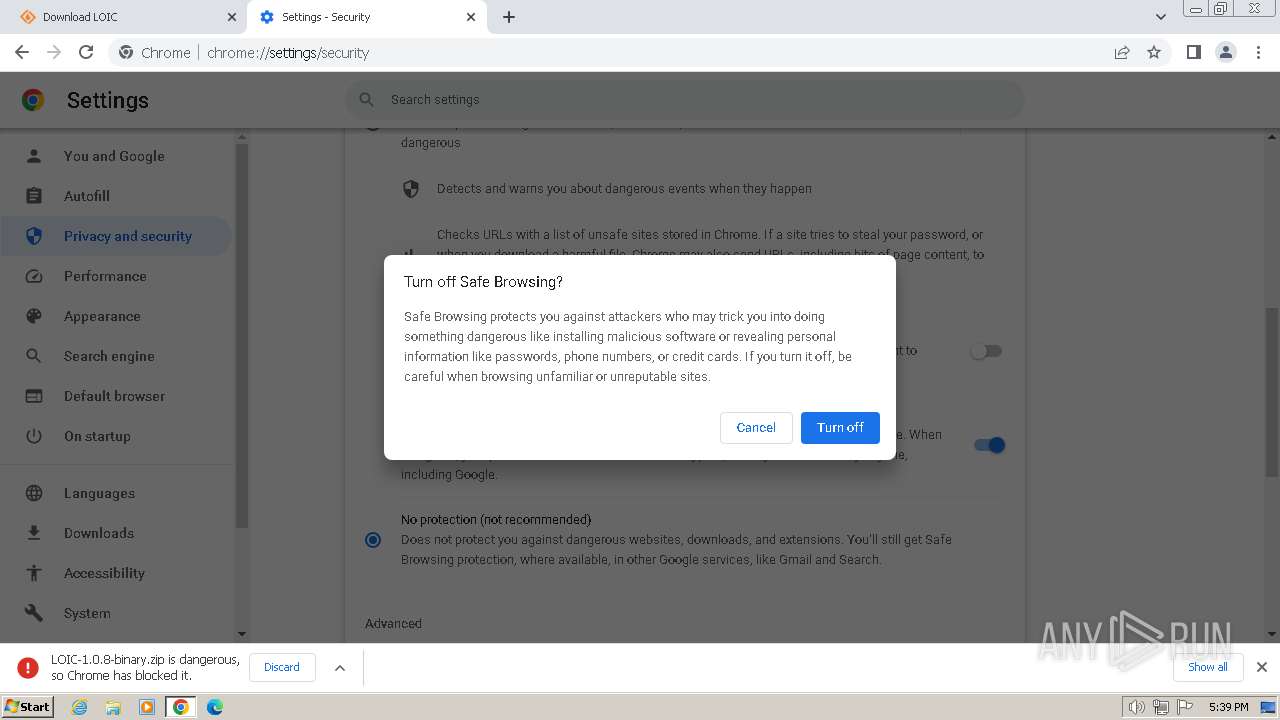Expand blocked download options arrow
Viewport: 1280px width, 720px height.
(340, 667)
